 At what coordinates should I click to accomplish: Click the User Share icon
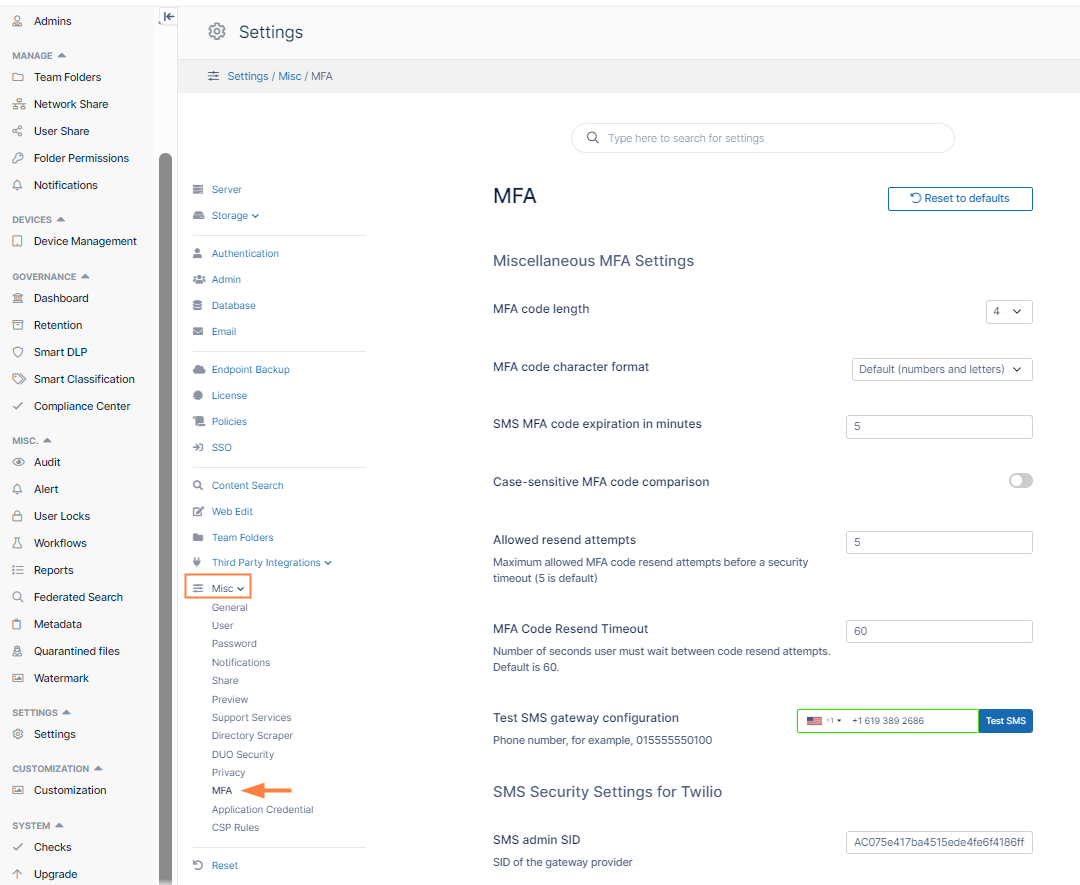(x=19, y=131)
